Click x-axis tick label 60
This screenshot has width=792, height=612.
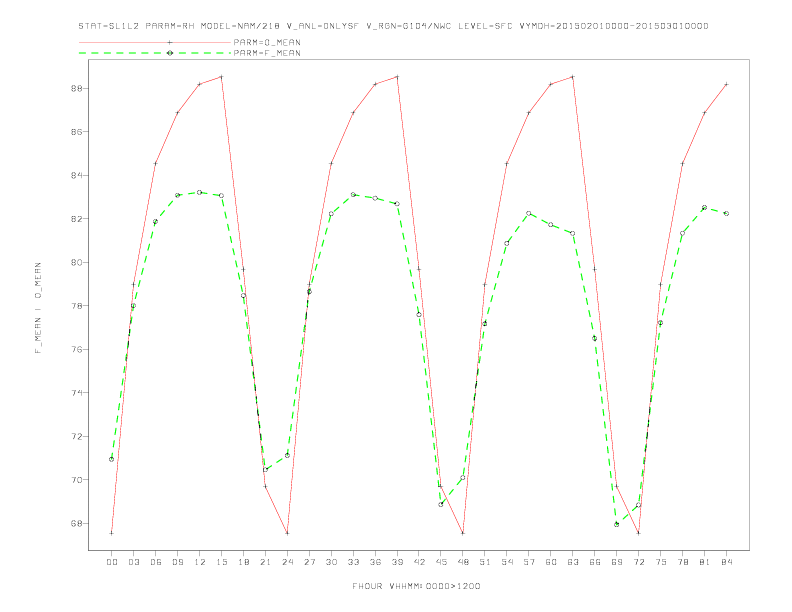coord(551,562)
